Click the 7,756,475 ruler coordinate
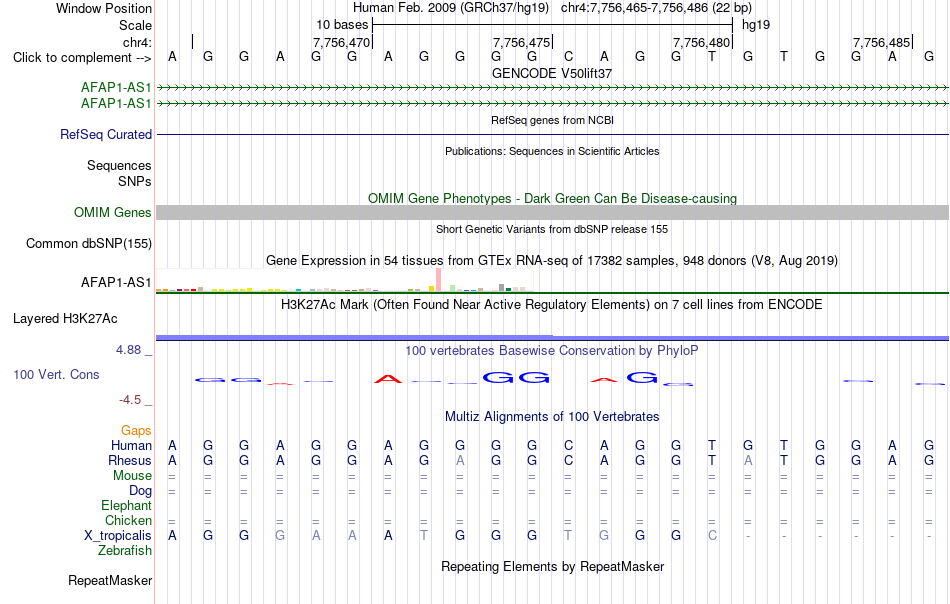The image size is (950, 604). [x=521, y=42]
